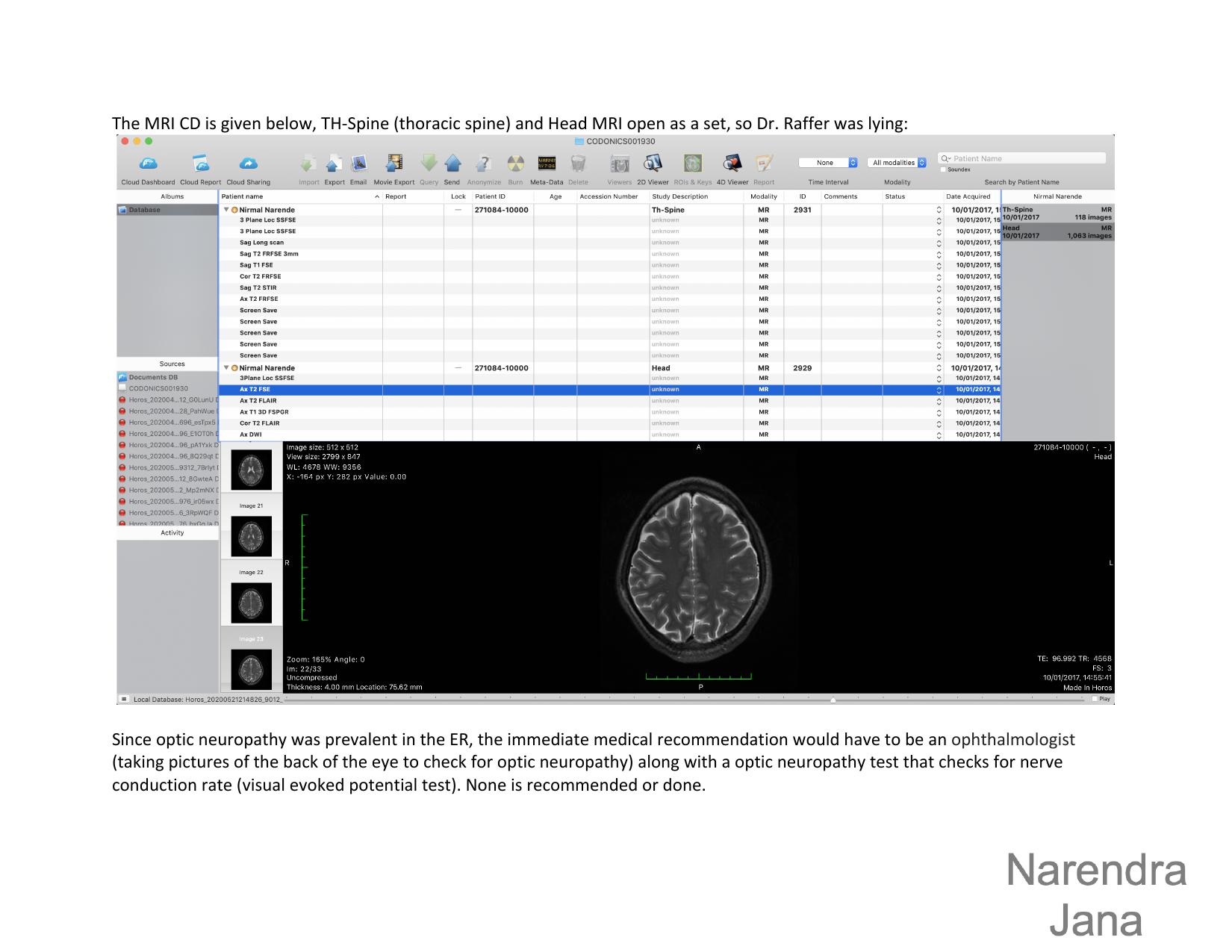This screenshot has height=952, width=1232.
Task: Open the 4D Viewer
Action: [x=732, y=164]
